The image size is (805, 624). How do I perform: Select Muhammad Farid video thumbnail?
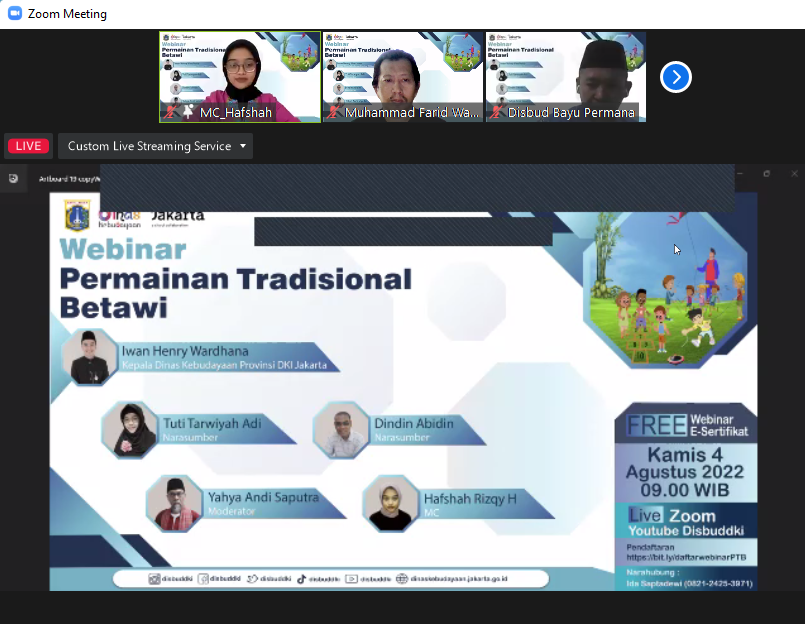coord(403,77)
